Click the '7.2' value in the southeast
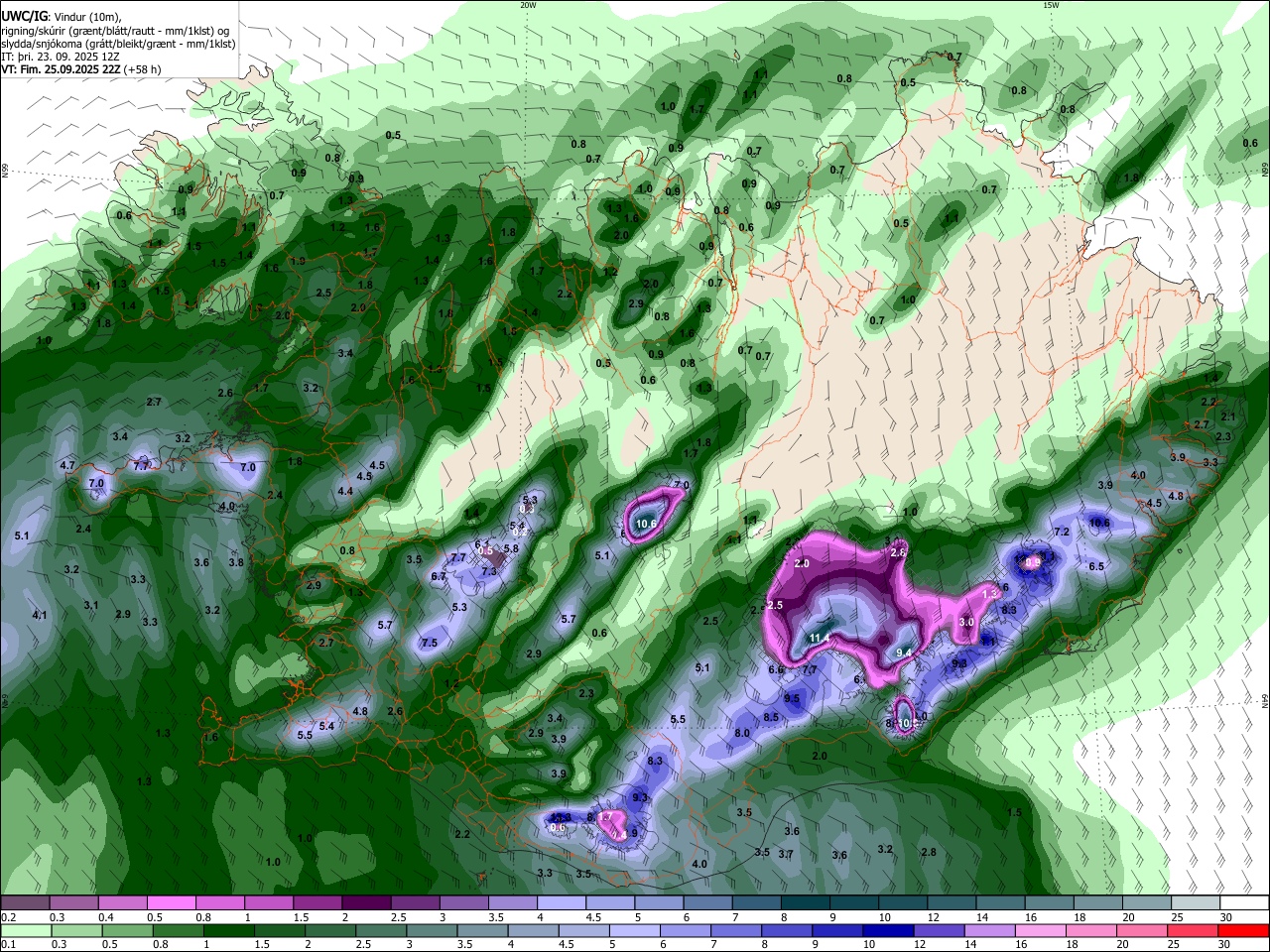 (x=1061, y=532)
